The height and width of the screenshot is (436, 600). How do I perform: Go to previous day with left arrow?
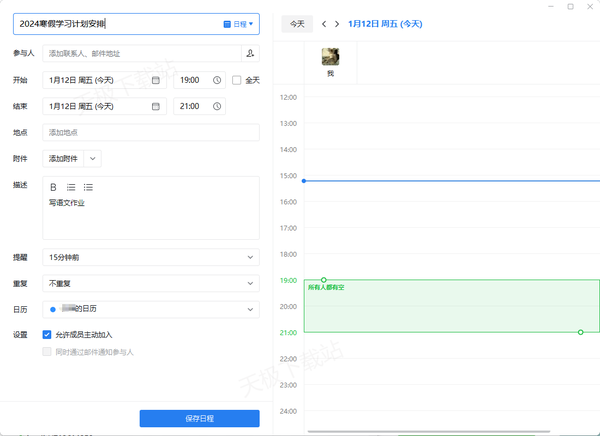coord(324,23)
